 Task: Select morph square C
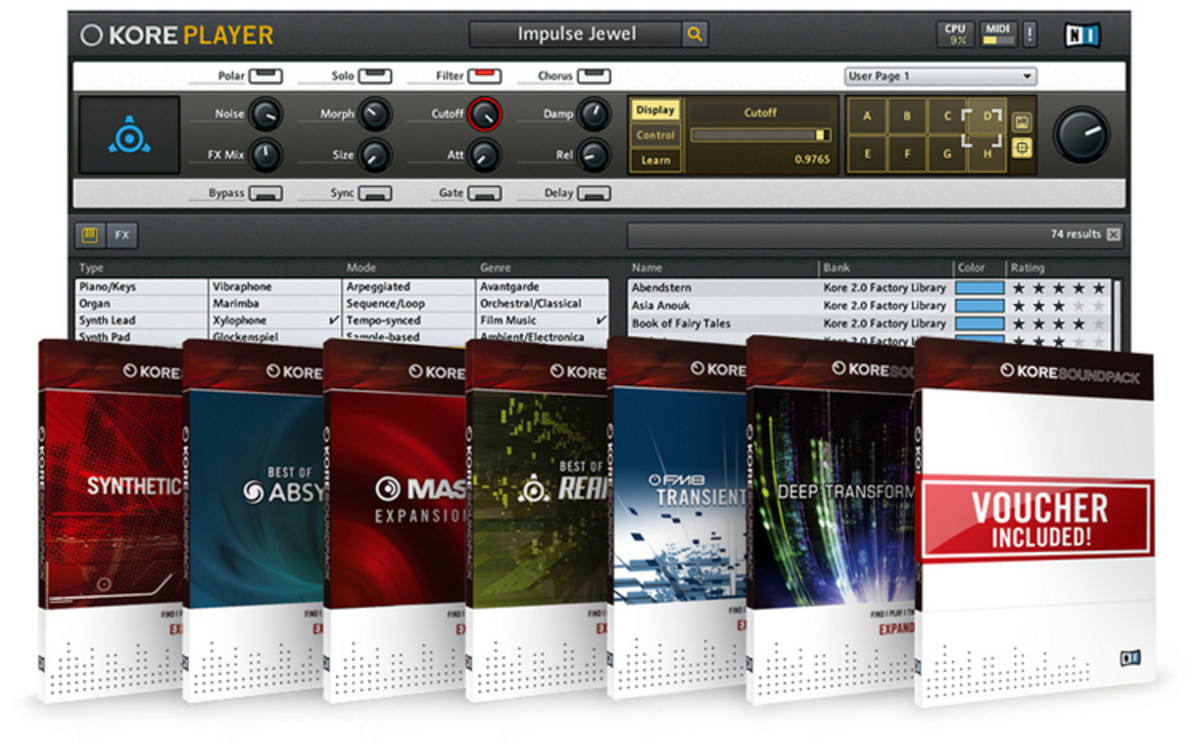pyautogui.click(x=947, y=116)
